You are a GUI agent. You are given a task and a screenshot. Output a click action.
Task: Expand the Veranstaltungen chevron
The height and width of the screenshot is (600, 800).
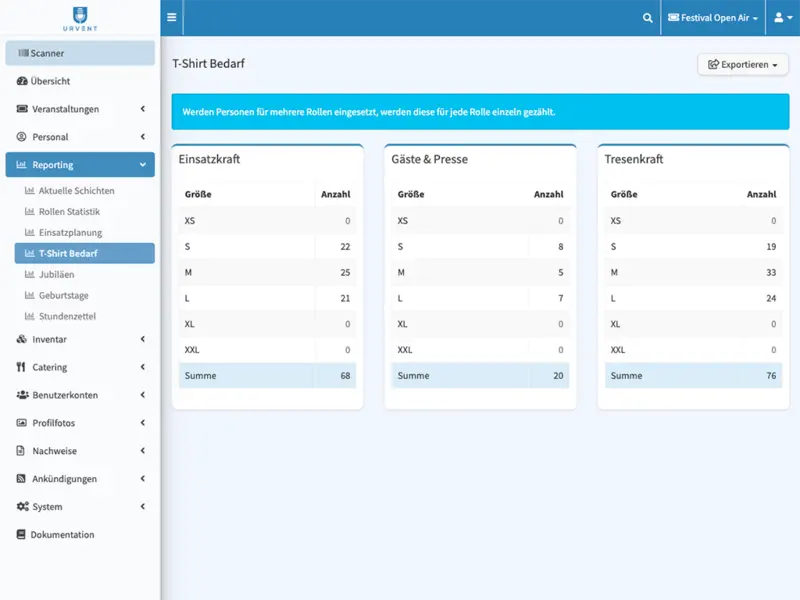pyautogui.click(x=143, y=109)
